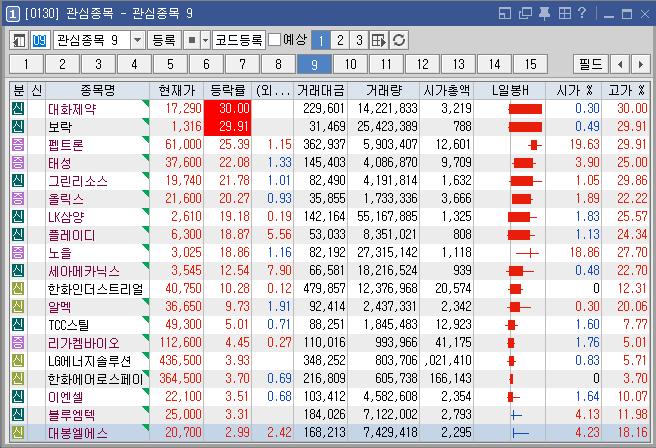Screen dimensions: 656x448
Task: Click the 증 badge for 펩트론
Action: 18,145
